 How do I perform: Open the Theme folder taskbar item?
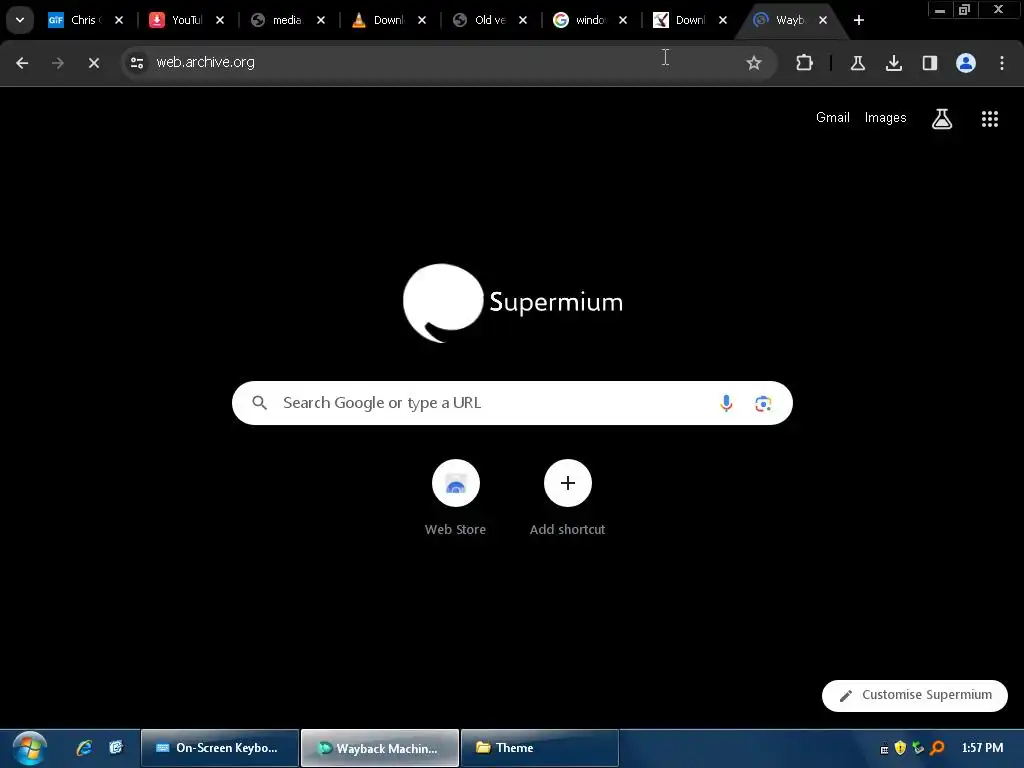tap(539, 748)
